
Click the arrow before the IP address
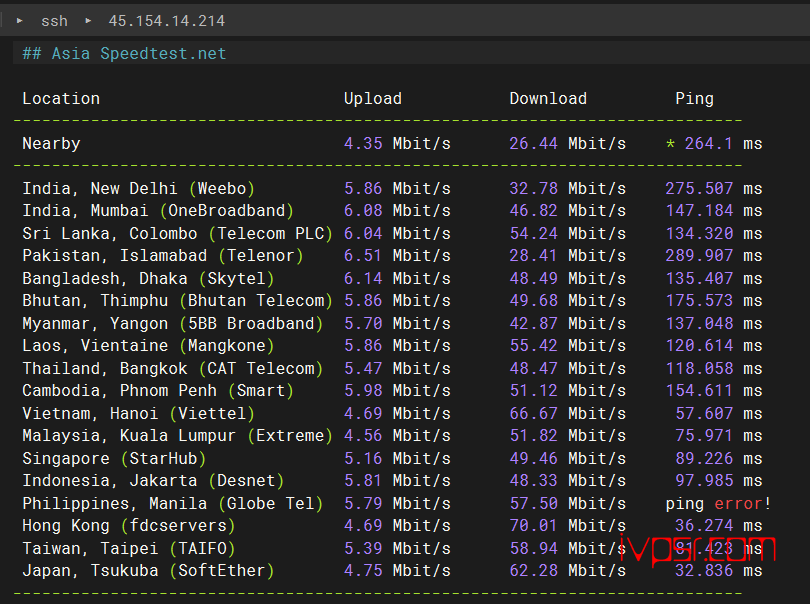pos(88,21)
